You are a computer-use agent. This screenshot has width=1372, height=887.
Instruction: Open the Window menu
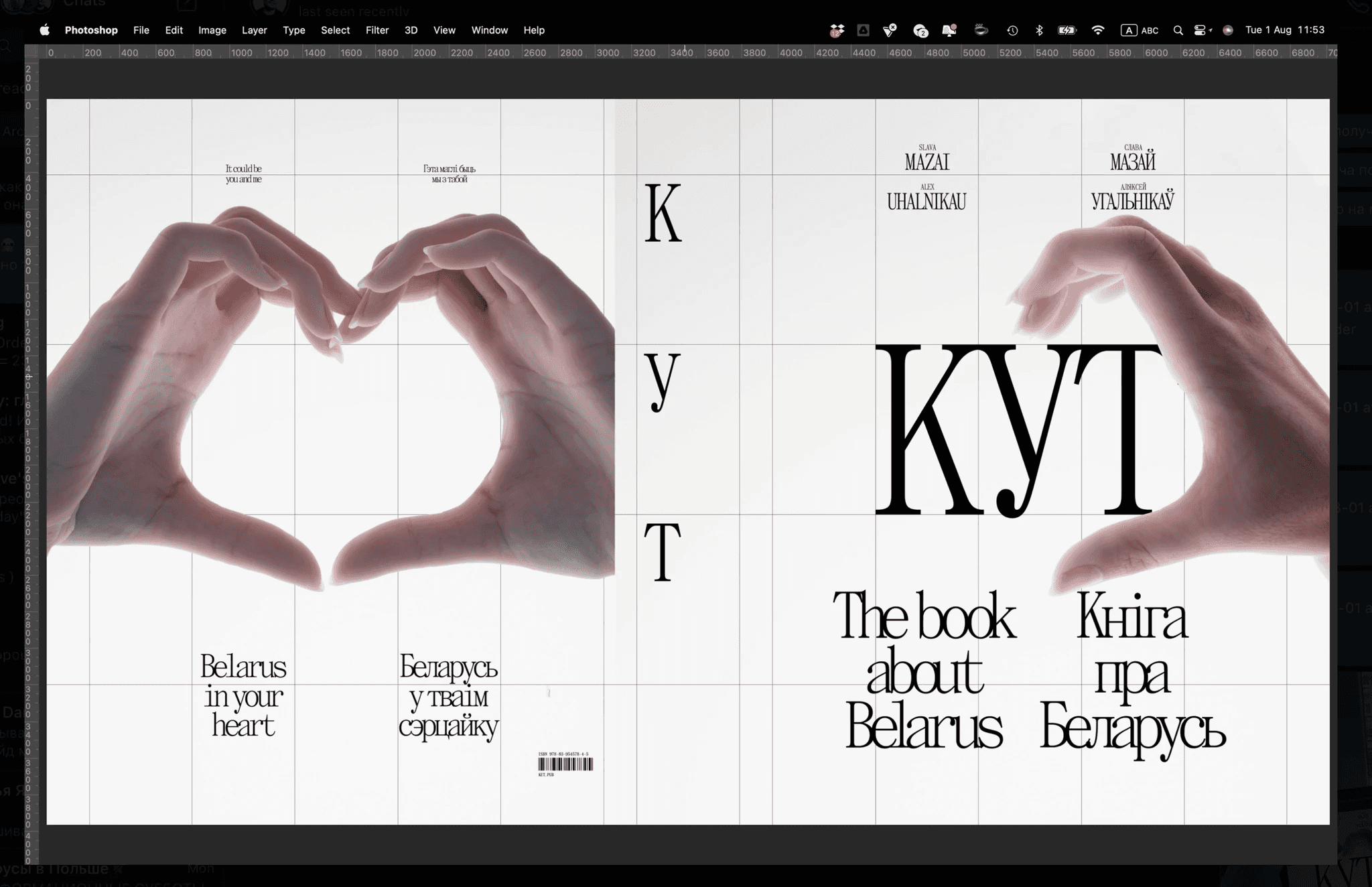point(489,30)
